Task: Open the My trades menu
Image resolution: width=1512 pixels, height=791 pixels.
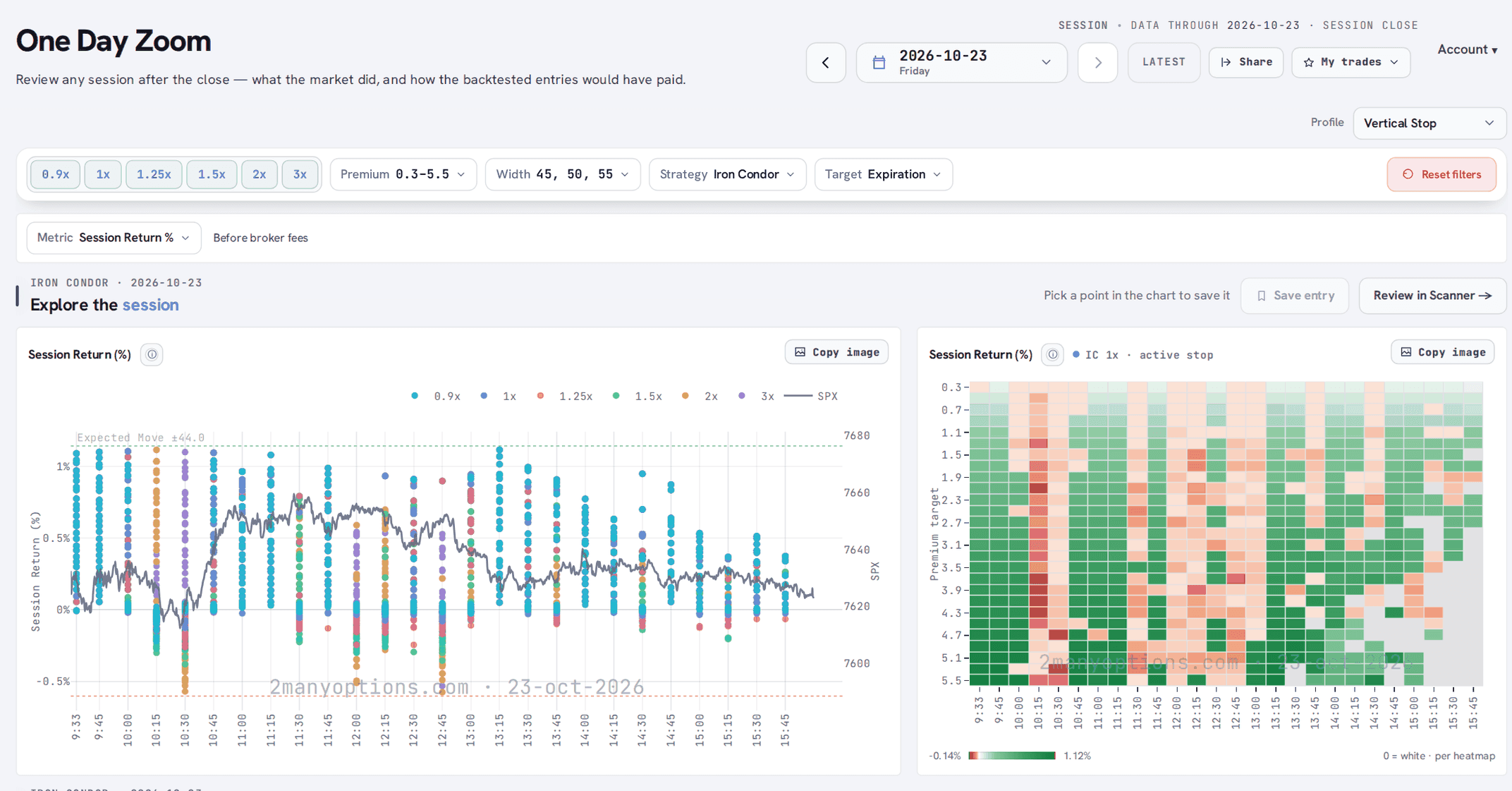Action: [1351, 62]
